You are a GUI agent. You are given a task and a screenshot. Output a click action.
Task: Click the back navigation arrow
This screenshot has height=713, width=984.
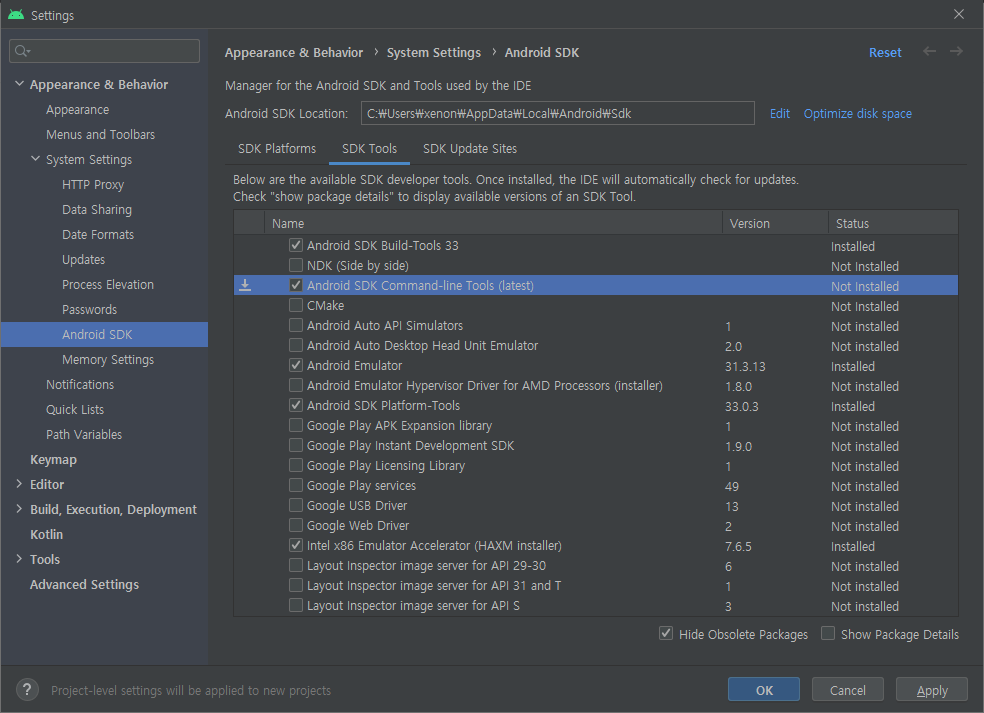tap(929, 51)
